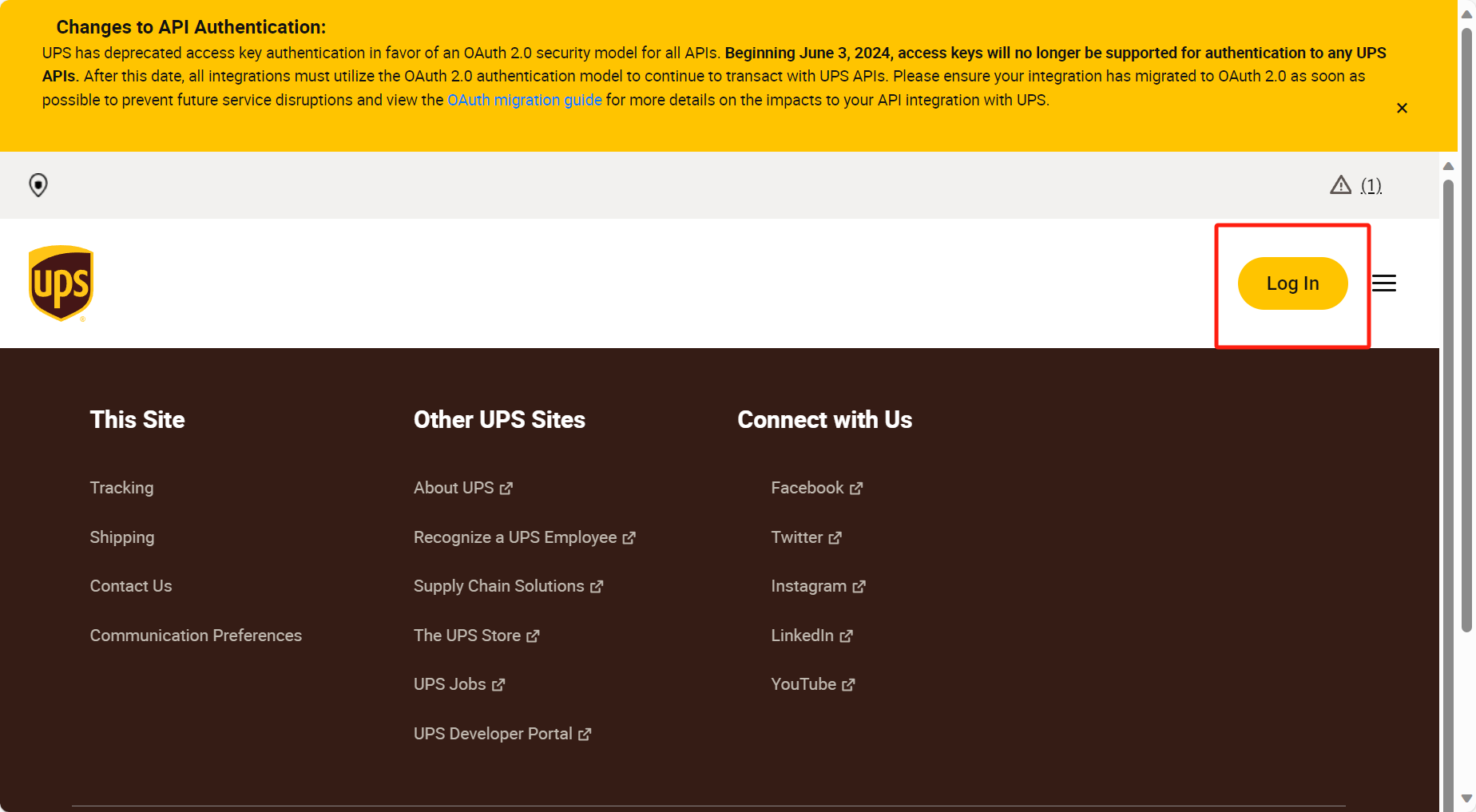Open the hamburger navigation menu
1476x812 pixels.
(x=1384, y=283)
